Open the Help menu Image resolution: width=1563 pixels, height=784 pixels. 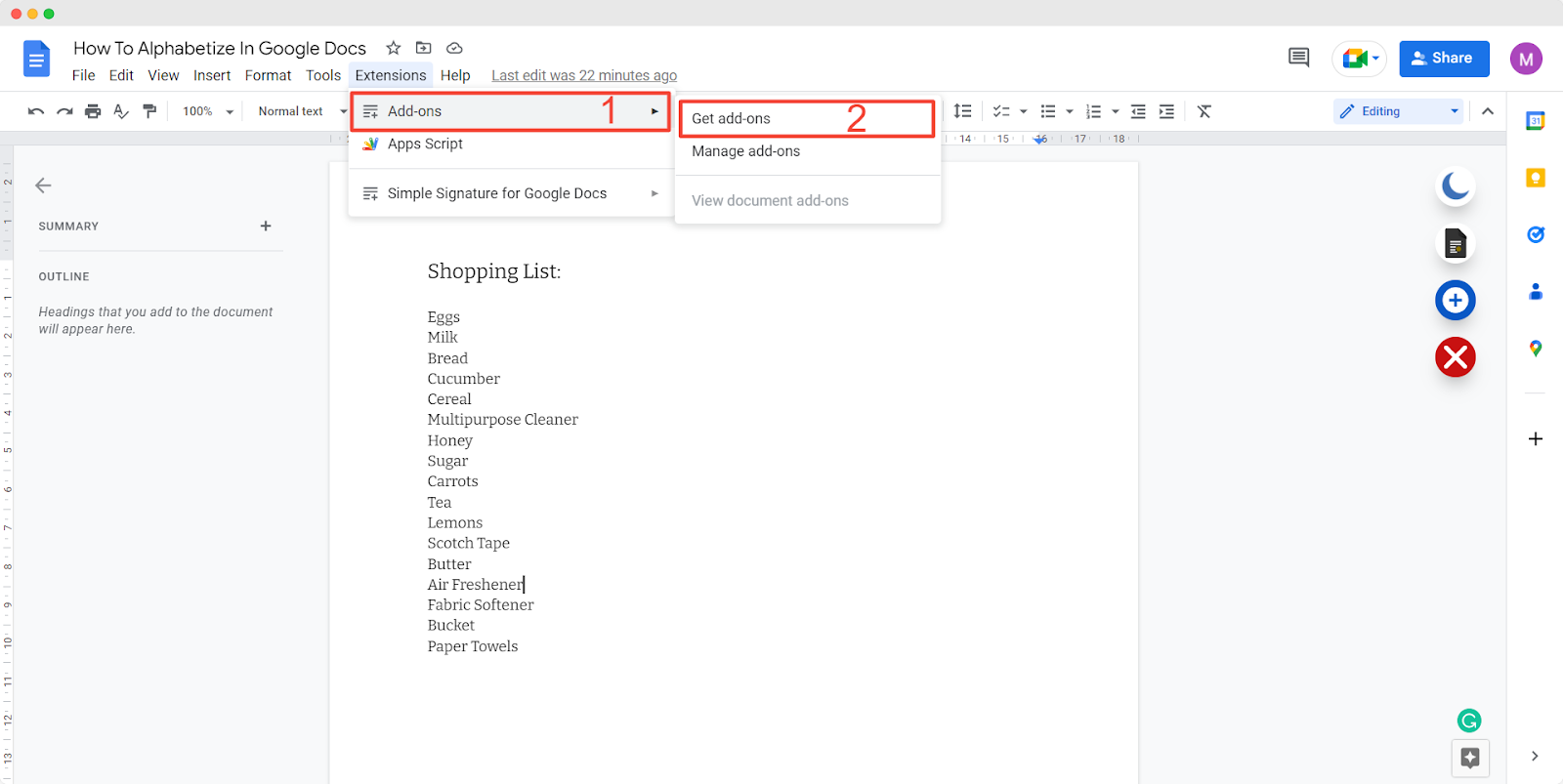click(x=455, y=75)
